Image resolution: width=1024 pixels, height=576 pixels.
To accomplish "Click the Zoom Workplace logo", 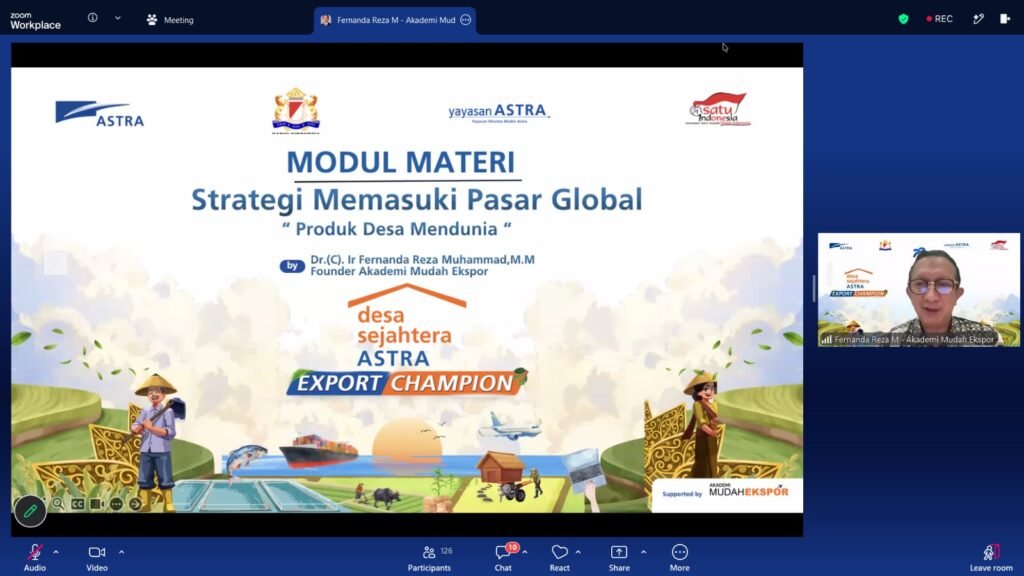I will [35, 20].
